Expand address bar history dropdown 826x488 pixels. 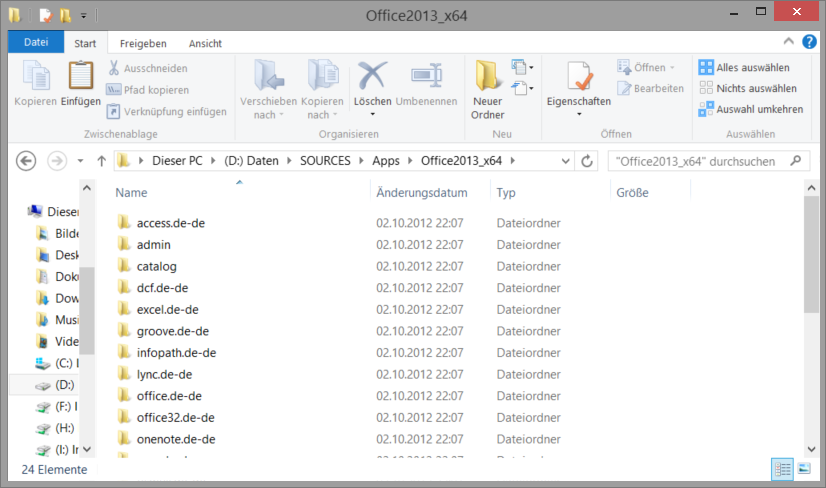(565, 161)
